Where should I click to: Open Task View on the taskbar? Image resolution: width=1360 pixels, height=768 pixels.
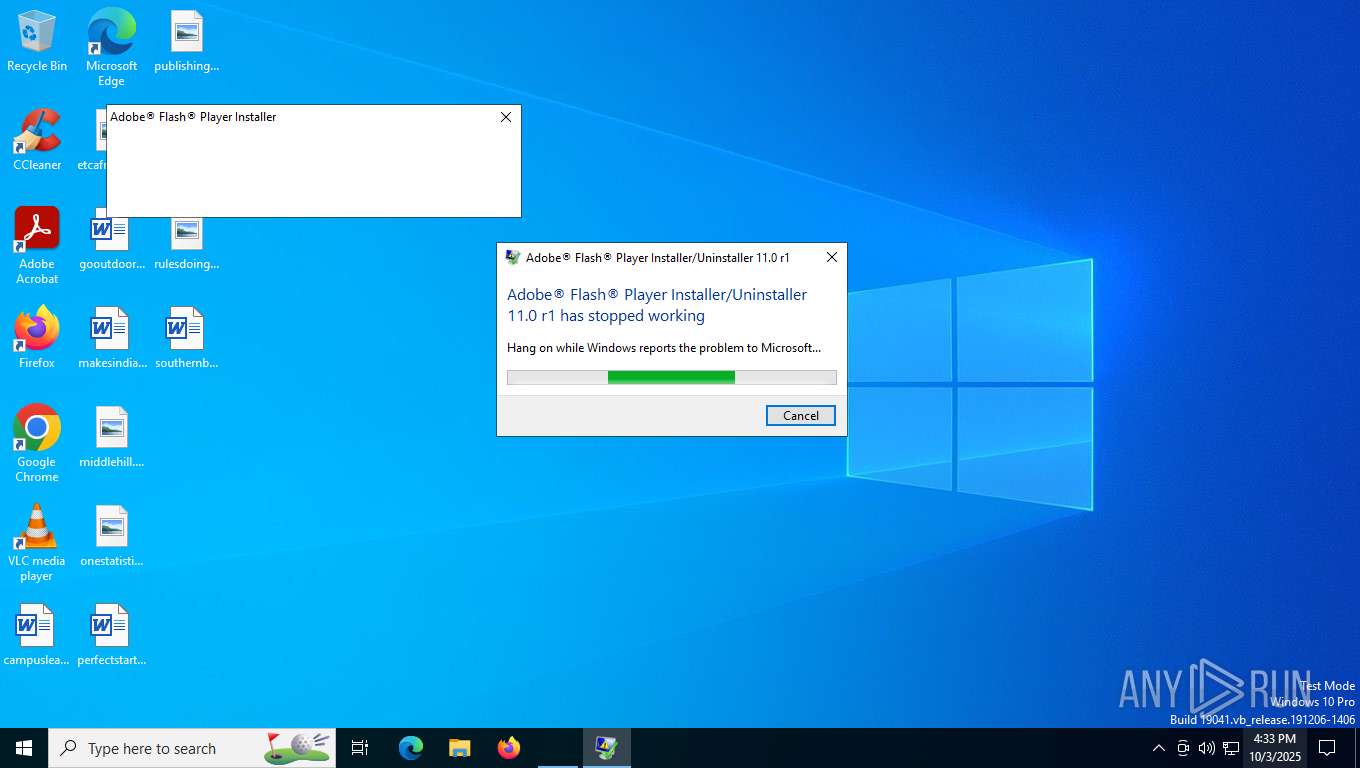(360, 748)
